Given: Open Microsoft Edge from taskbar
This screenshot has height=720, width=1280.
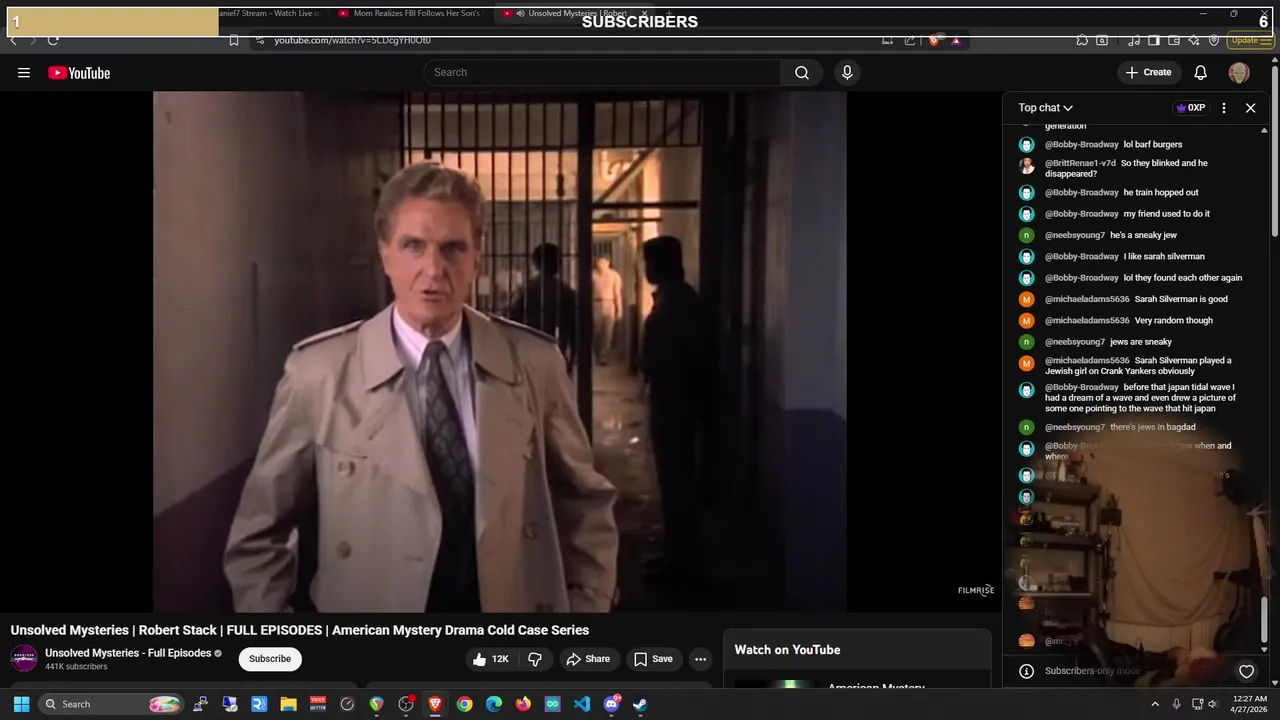Looking at the screenshot, I should click(x=494, y=704).
